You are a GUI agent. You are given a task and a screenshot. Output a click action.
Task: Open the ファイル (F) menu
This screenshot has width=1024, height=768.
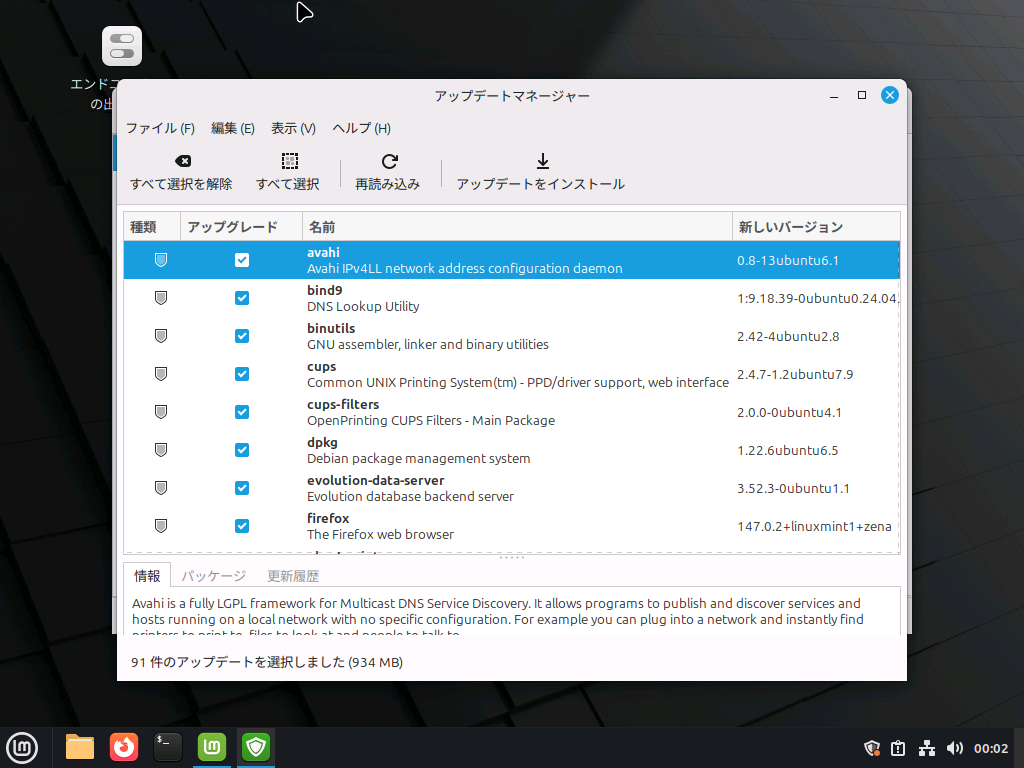point(160,128)
